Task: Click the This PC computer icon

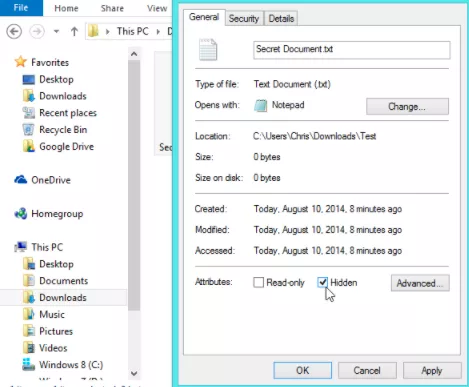Action: point(21,247)
